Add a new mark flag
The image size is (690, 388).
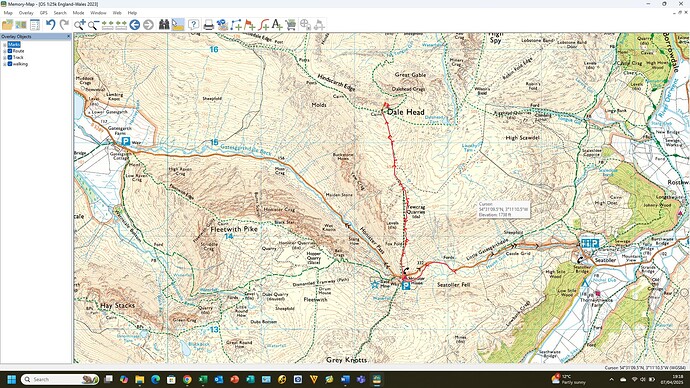[250, 25]
